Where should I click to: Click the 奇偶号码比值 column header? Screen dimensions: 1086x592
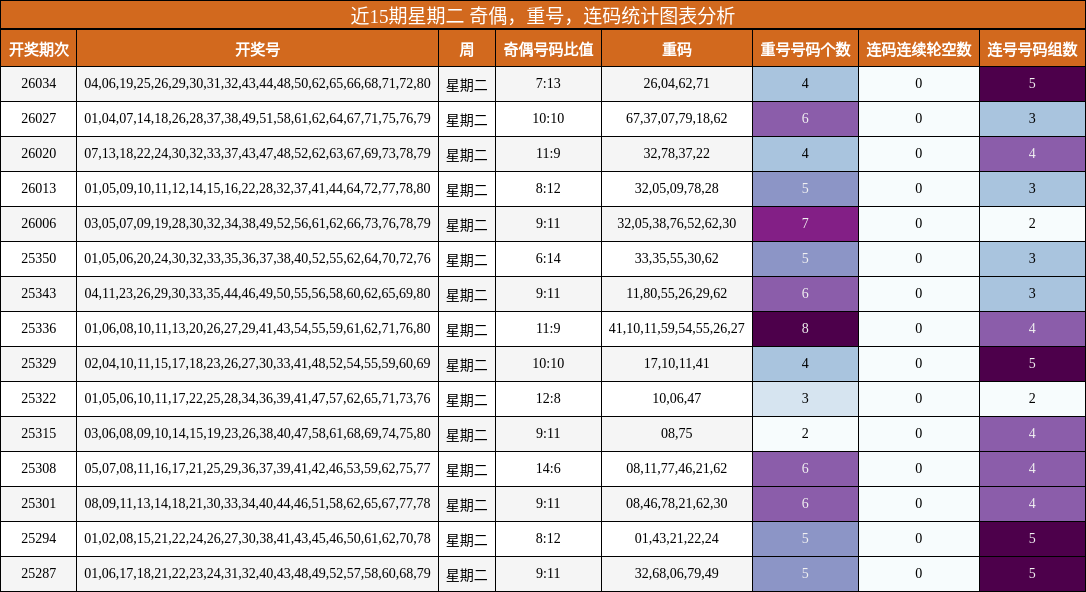click(549, 46)
